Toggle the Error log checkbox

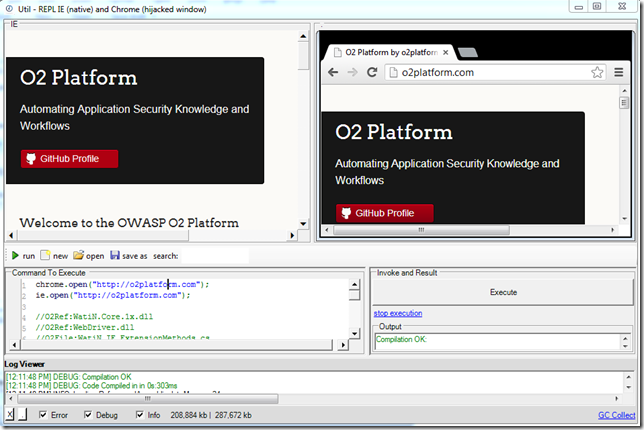coord(42,414)
